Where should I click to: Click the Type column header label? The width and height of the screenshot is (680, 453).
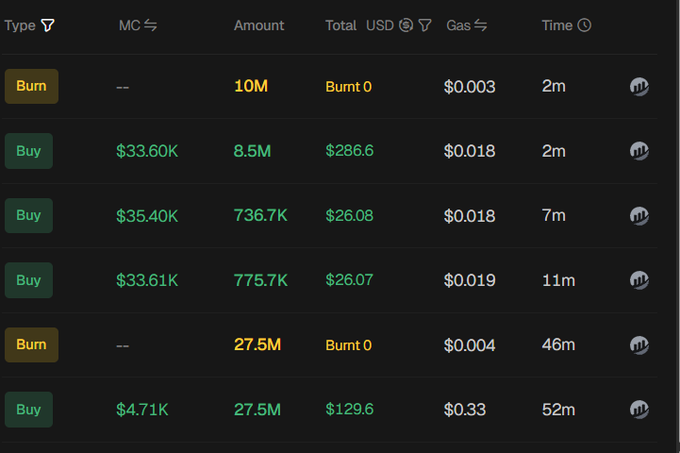click(x=20, y=26)
